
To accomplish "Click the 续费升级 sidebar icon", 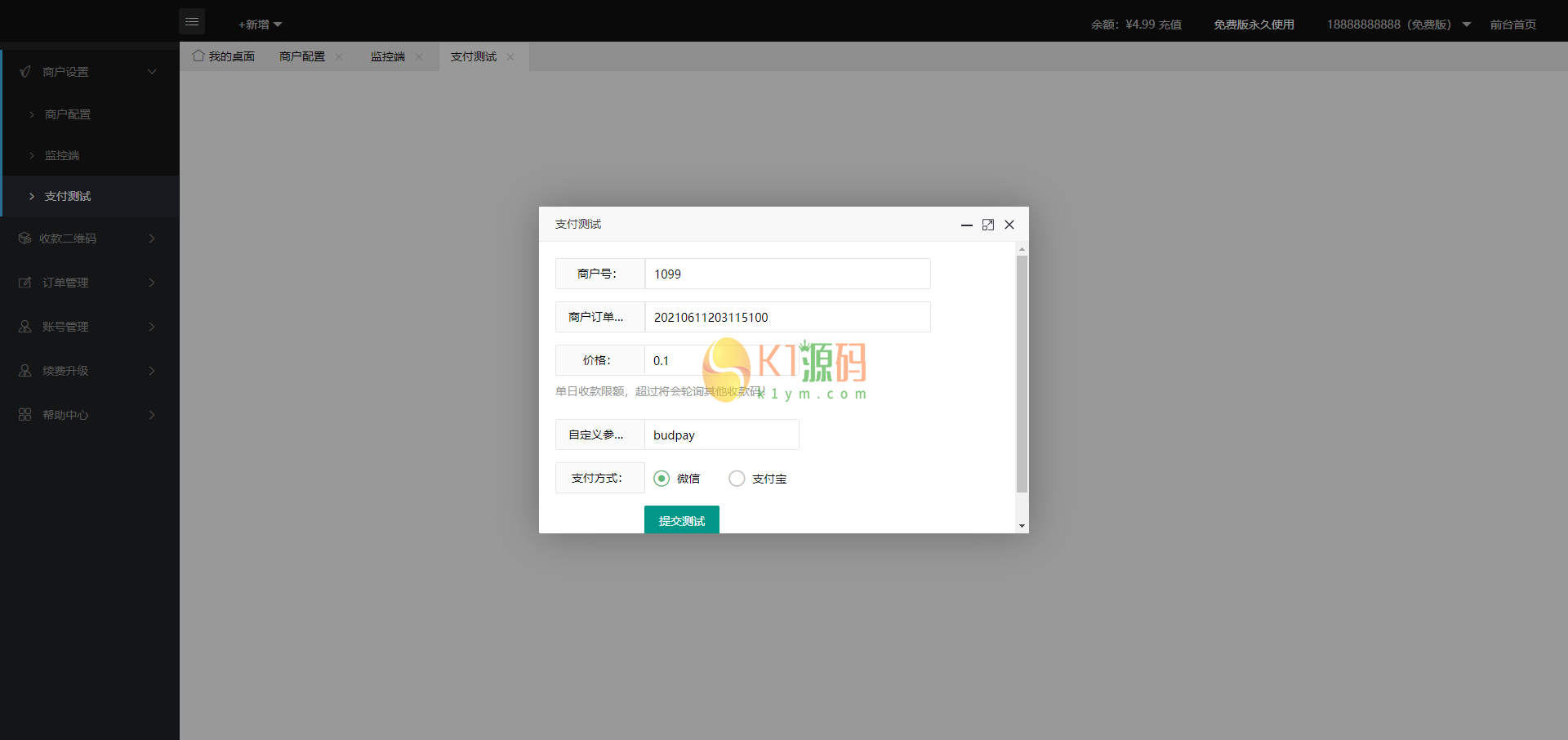I will (25, 370).
